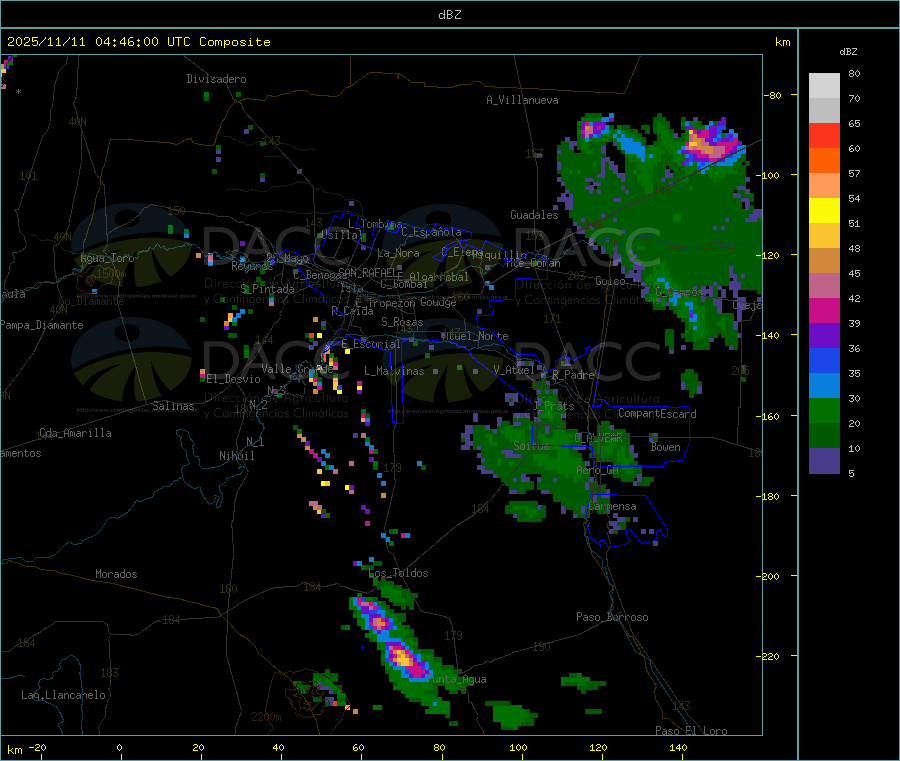Click the Bowen map label
900x761 pixels.
665,447
